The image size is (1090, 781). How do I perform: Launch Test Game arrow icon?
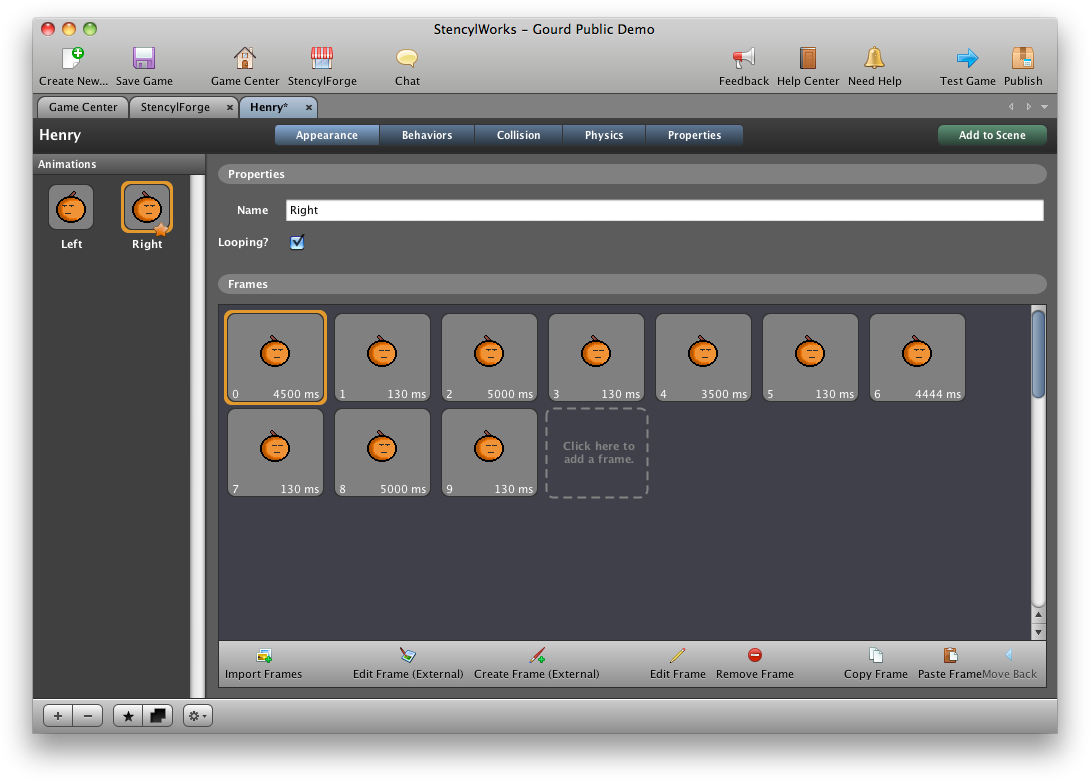(x=967, y=59)
